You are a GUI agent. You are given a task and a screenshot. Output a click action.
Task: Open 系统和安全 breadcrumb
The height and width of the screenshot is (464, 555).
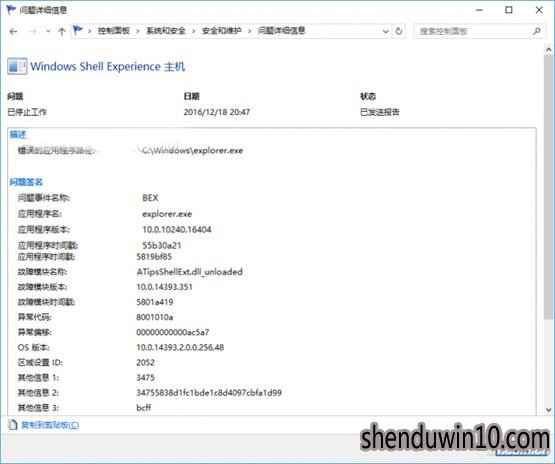click(x=166, y=31)
